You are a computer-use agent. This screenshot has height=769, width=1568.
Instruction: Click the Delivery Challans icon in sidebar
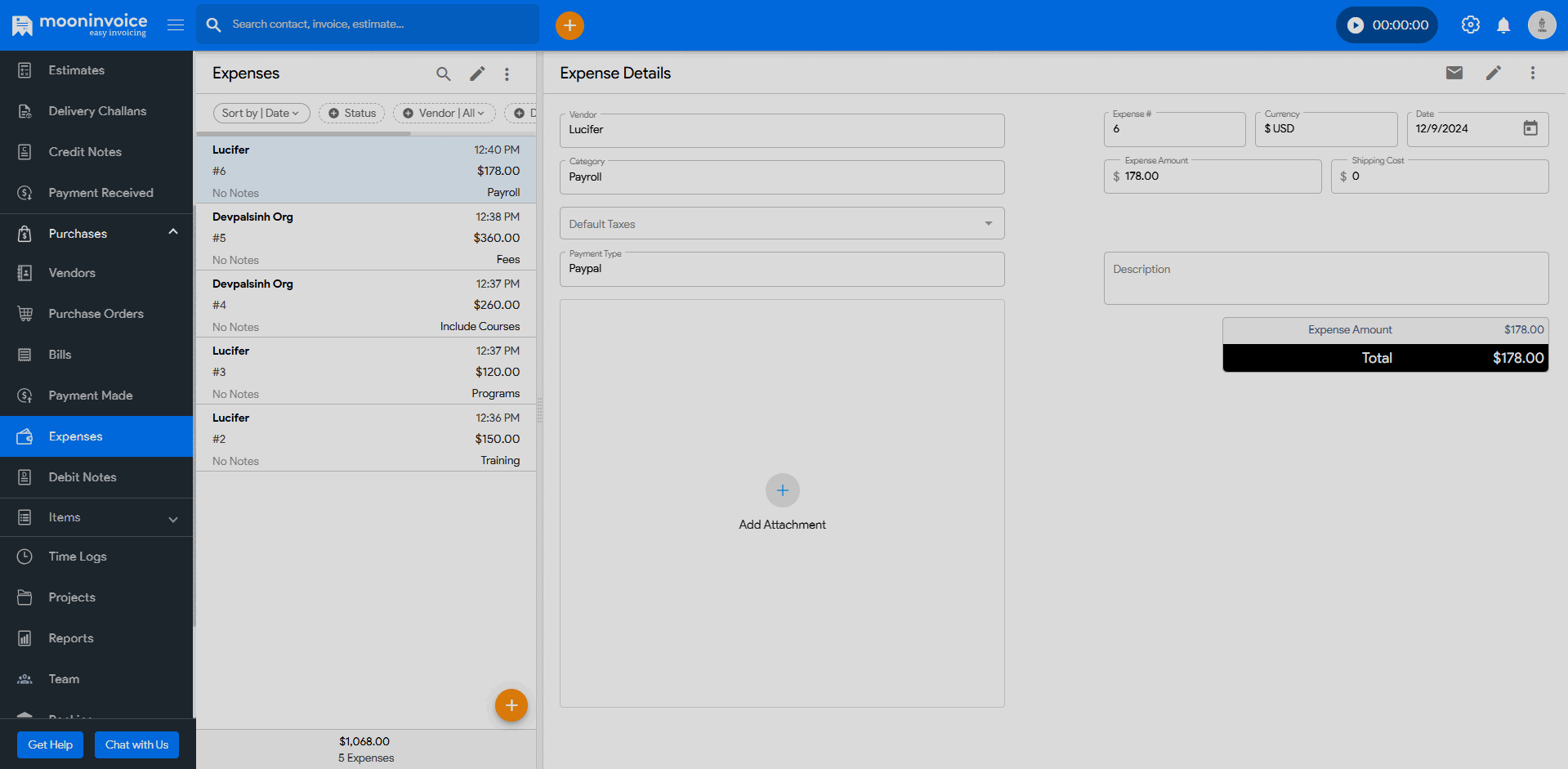tap(25, 111)
